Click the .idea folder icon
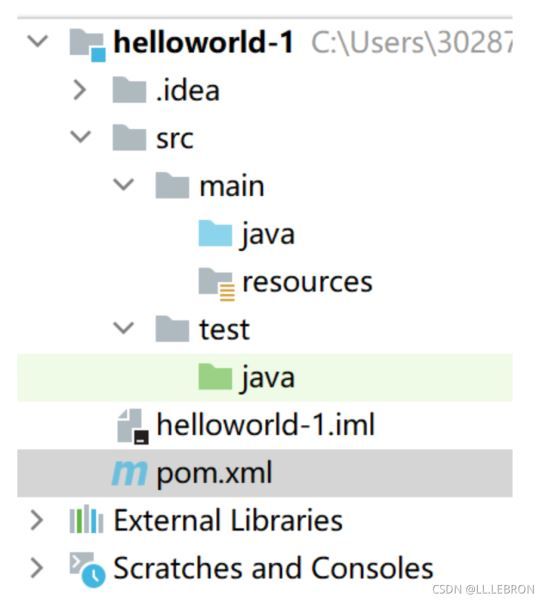543x600 pixels. tap(129, 90)
